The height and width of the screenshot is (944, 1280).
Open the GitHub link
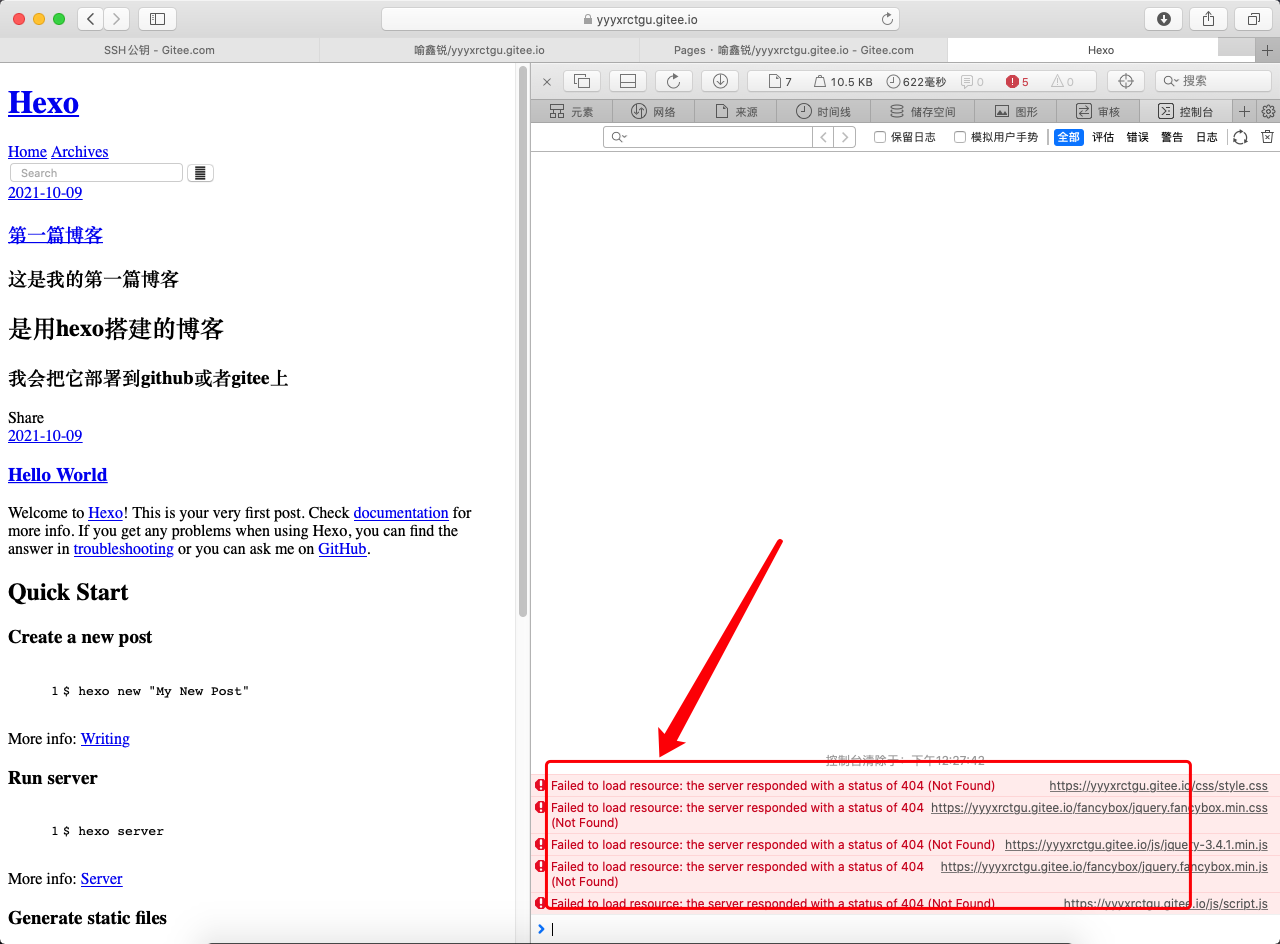342,549
